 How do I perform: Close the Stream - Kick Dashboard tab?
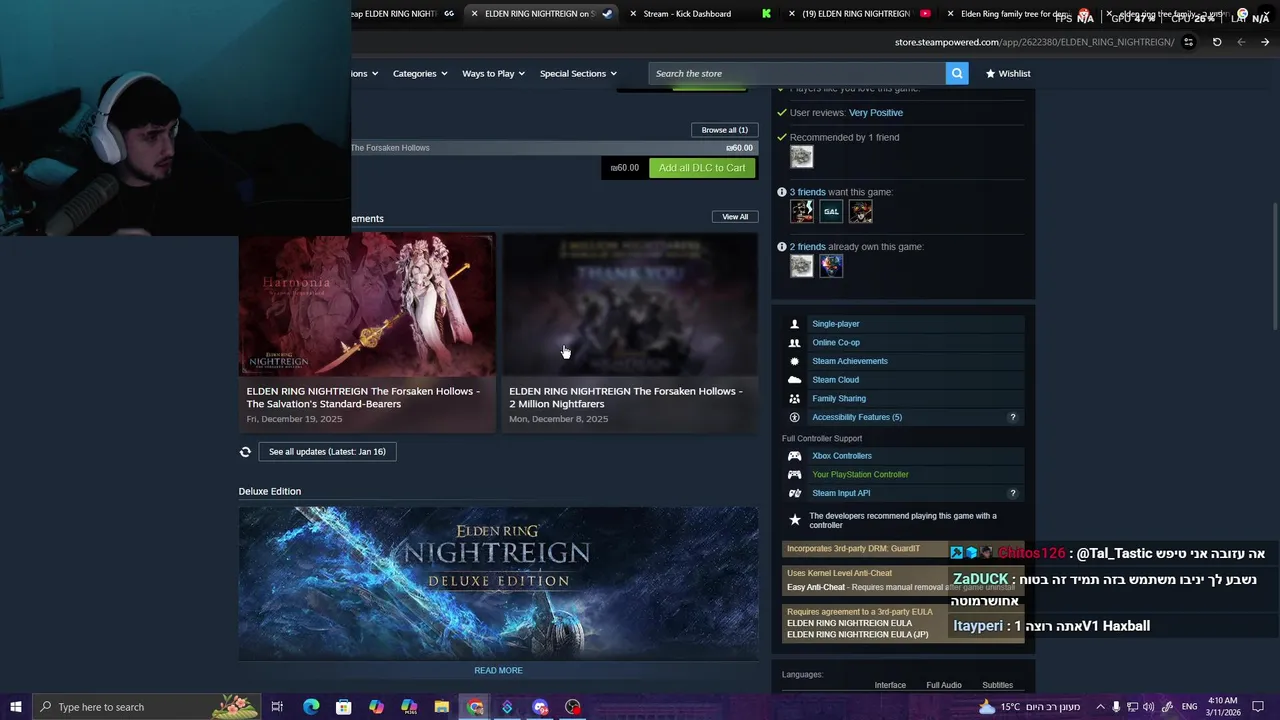[x=633, y=14]
